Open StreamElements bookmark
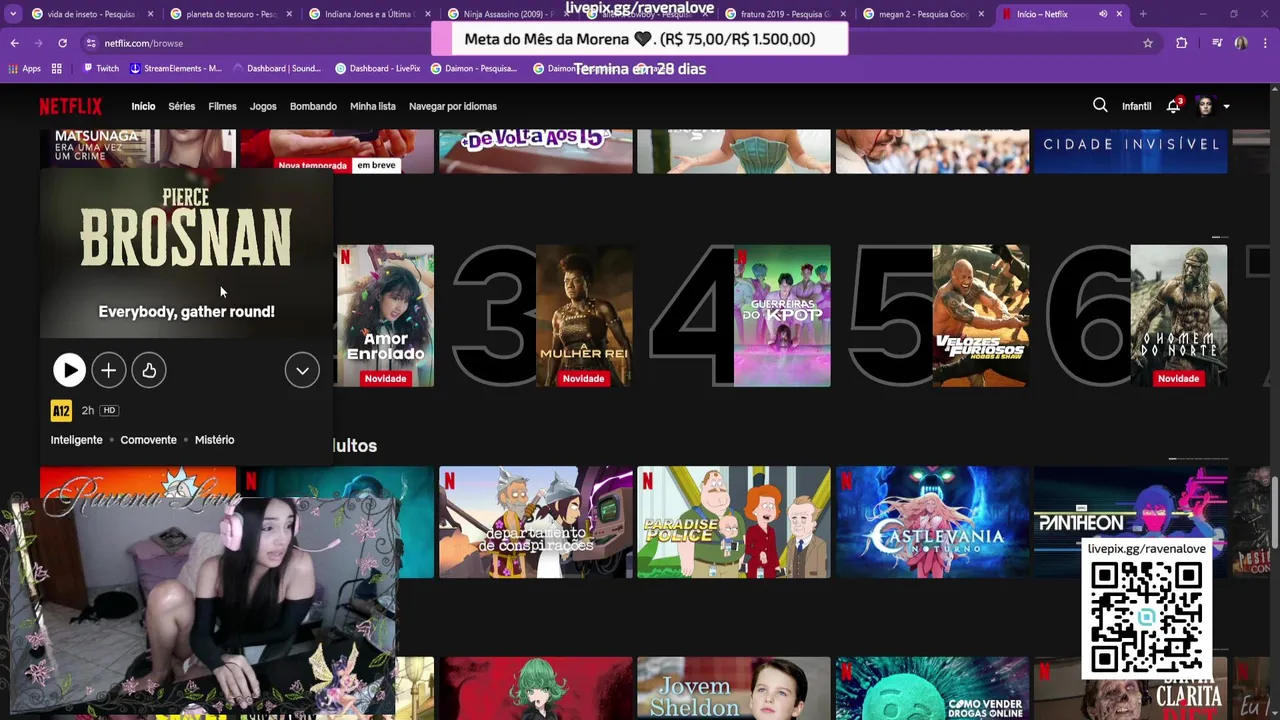This screenshot has width=1280, height=720. pyautogui.click(x=176, y=68)
